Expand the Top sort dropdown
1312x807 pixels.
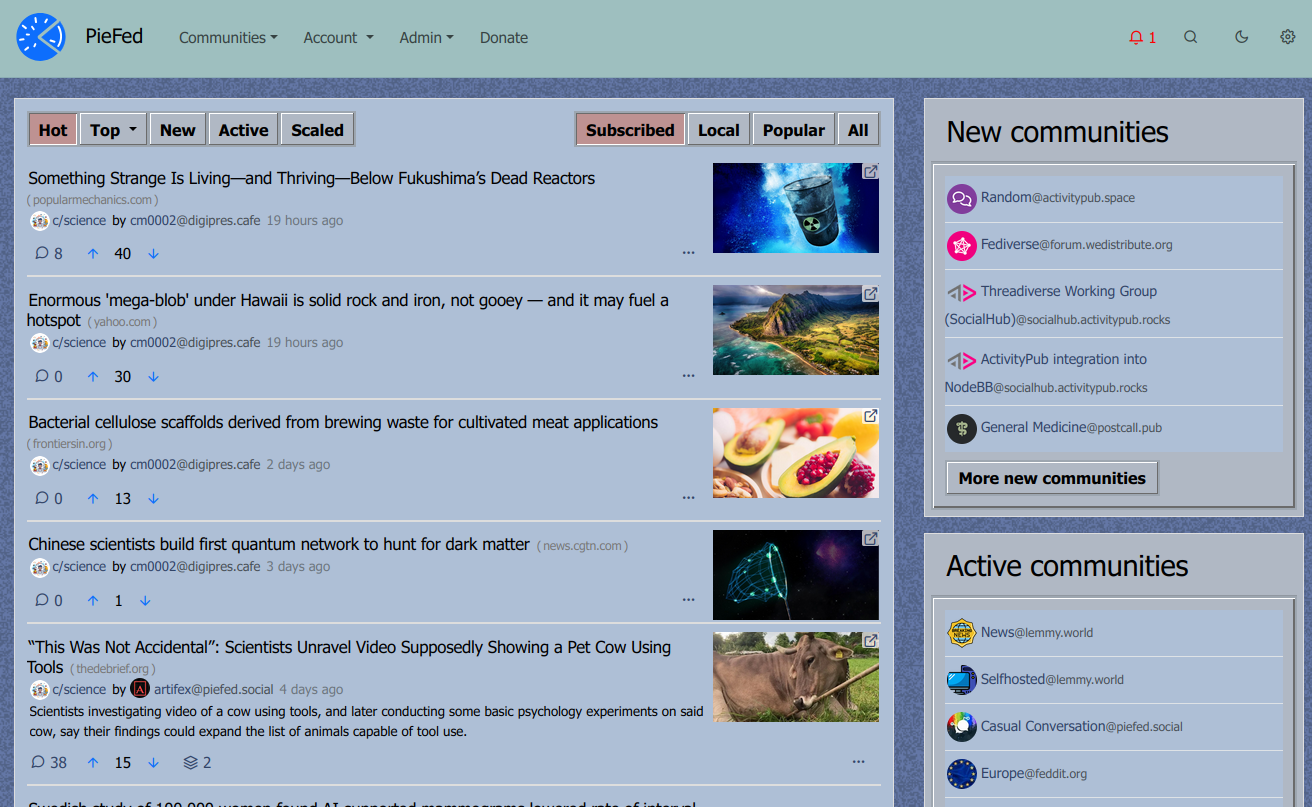[x=113, y=130]
